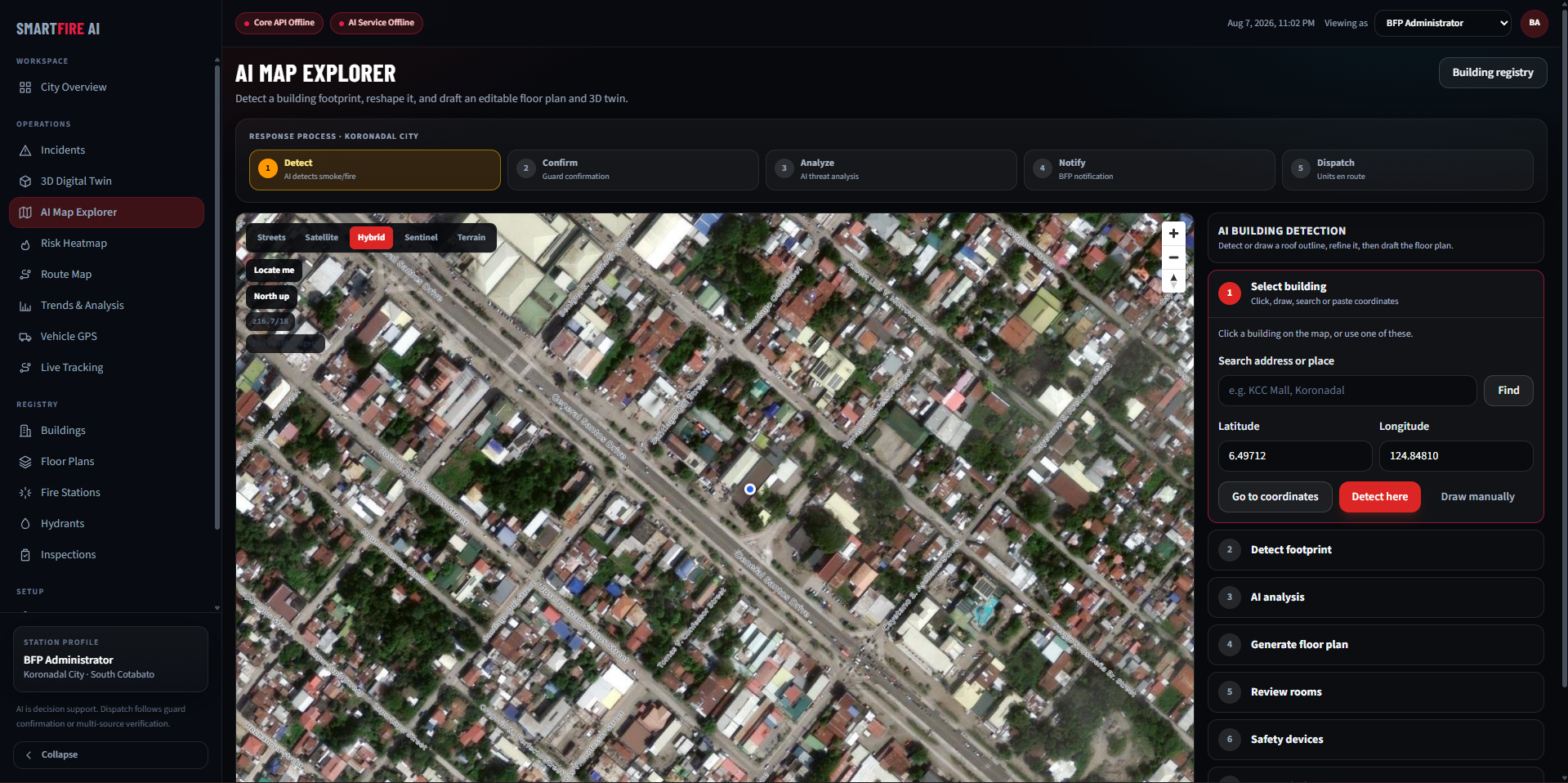Viewport: 1568px width, 783px height.
Task: Toggle North up map orientation
Action: pos(271,297)
